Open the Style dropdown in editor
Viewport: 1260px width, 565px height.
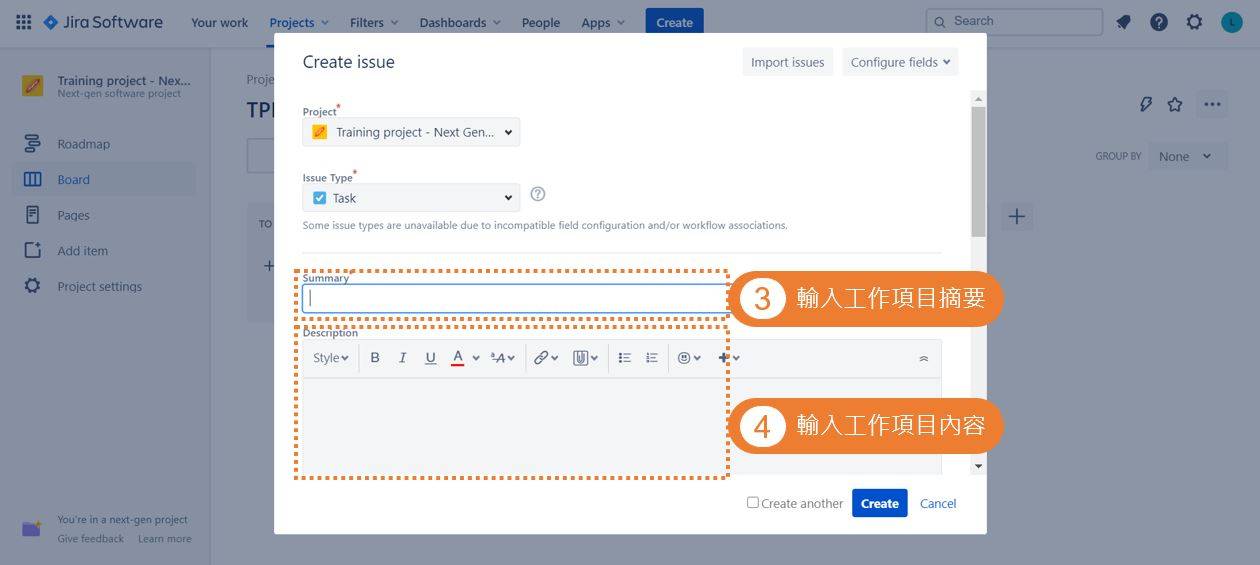tap(331, 358)
